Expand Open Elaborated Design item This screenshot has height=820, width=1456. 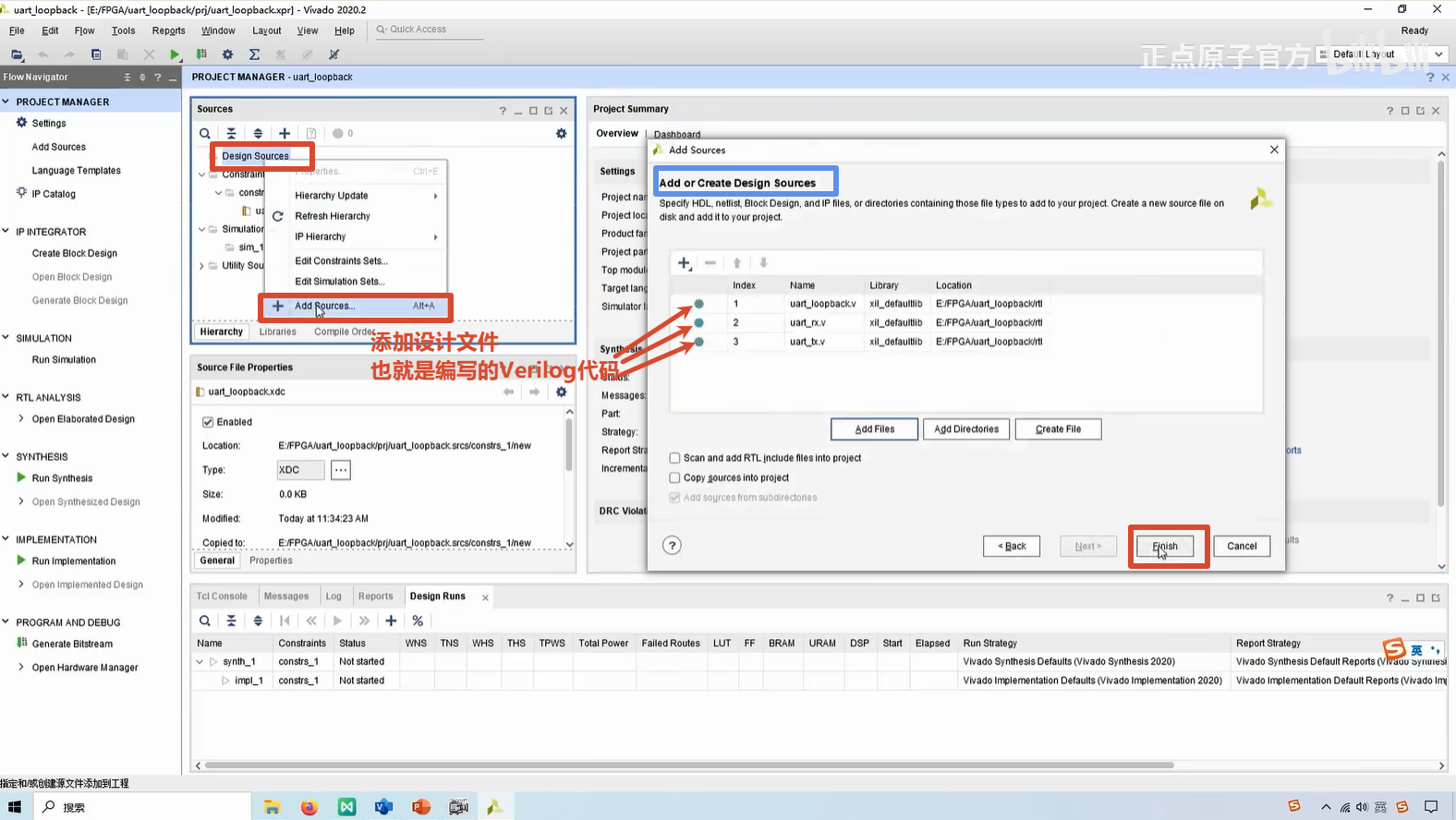[21, 418]
